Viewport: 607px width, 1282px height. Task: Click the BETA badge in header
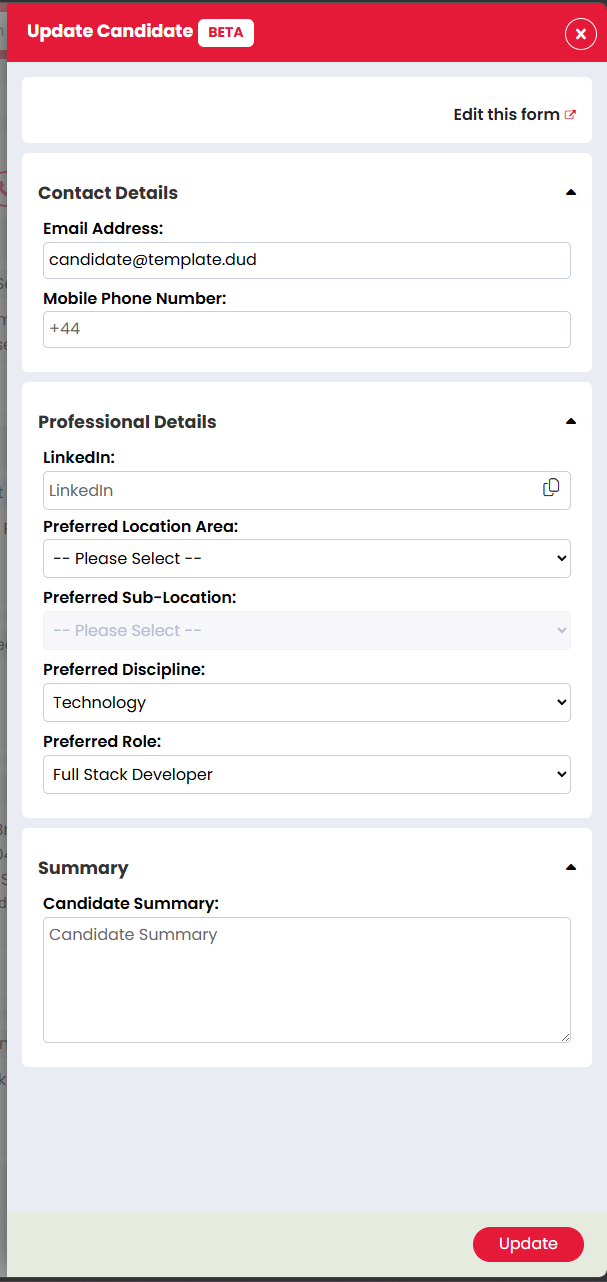point(226,32)
